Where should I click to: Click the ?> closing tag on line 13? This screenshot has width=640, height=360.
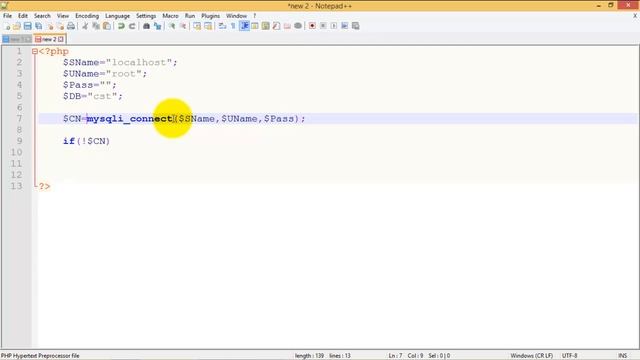[44, 186]
